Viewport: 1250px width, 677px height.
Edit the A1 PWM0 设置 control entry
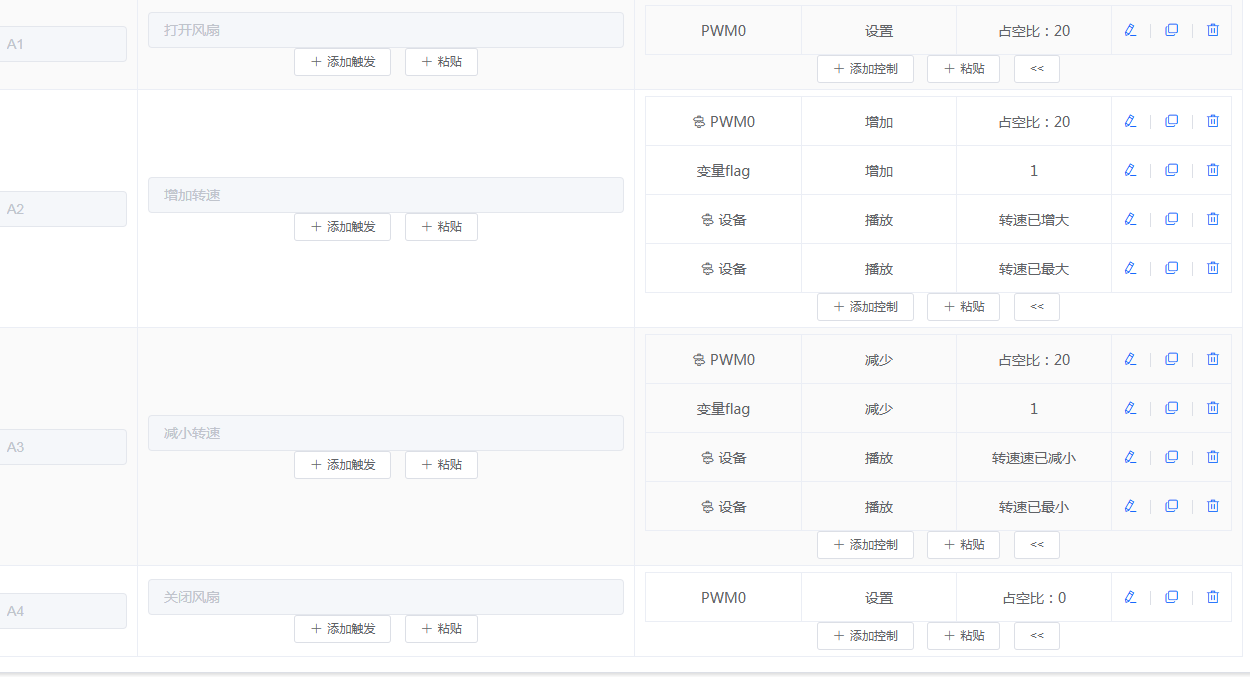pyautogui.click(x=1130, y=30)
